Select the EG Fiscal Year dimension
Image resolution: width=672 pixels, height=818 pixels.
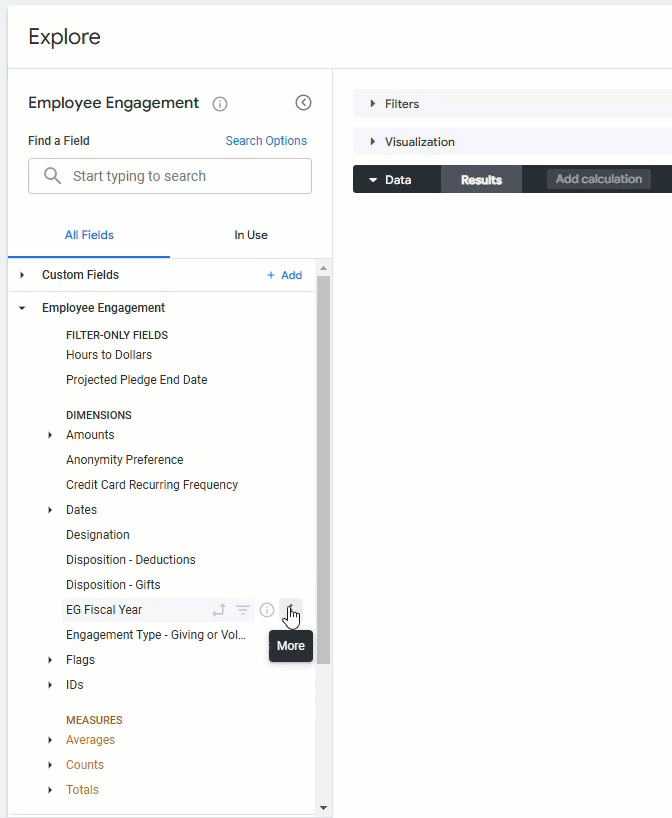104,610
